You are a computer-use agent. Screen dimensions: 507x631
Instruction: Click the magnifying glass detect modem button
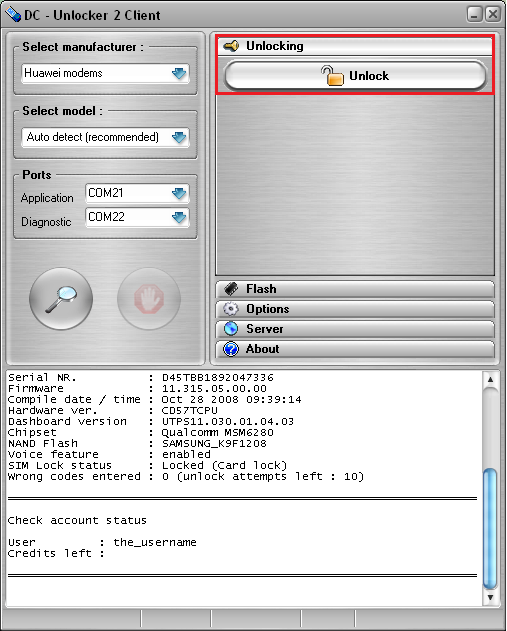pyautogui.click(x=61, y=299)
